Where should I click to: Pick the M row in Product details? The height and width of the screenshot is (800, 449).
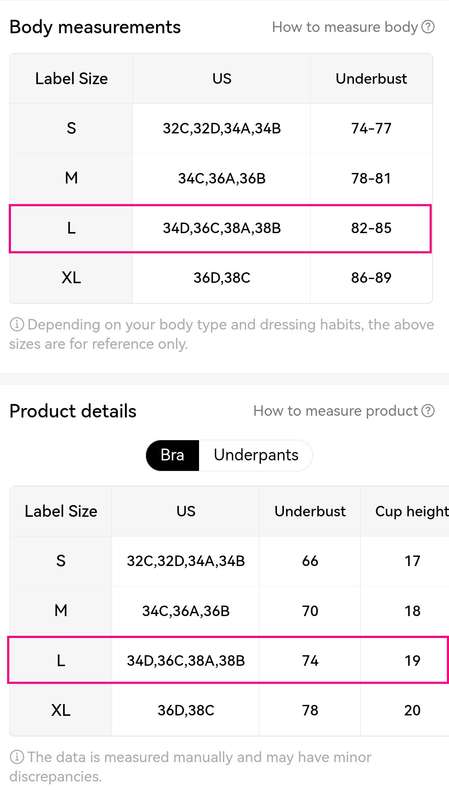pos(230,611)
